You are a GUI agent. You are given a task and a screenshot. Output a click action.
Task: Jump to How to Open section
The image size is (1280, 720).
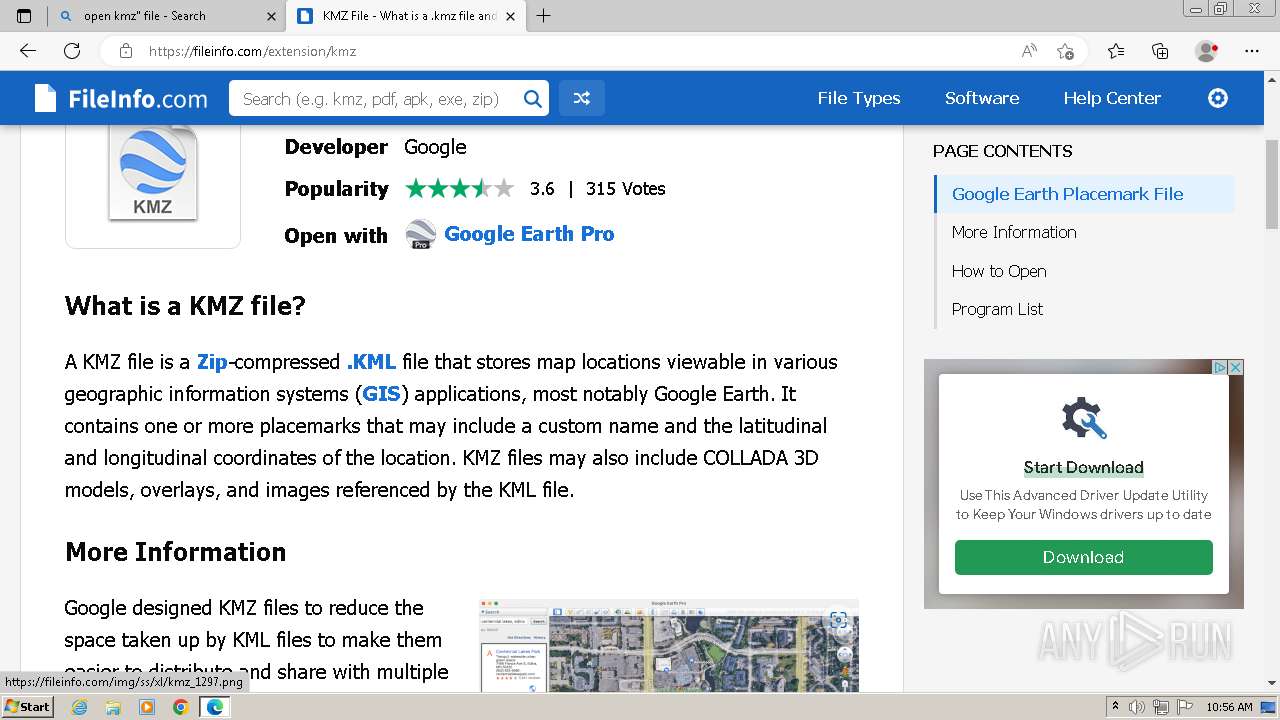pyautogui.click(x=998, y=271)
